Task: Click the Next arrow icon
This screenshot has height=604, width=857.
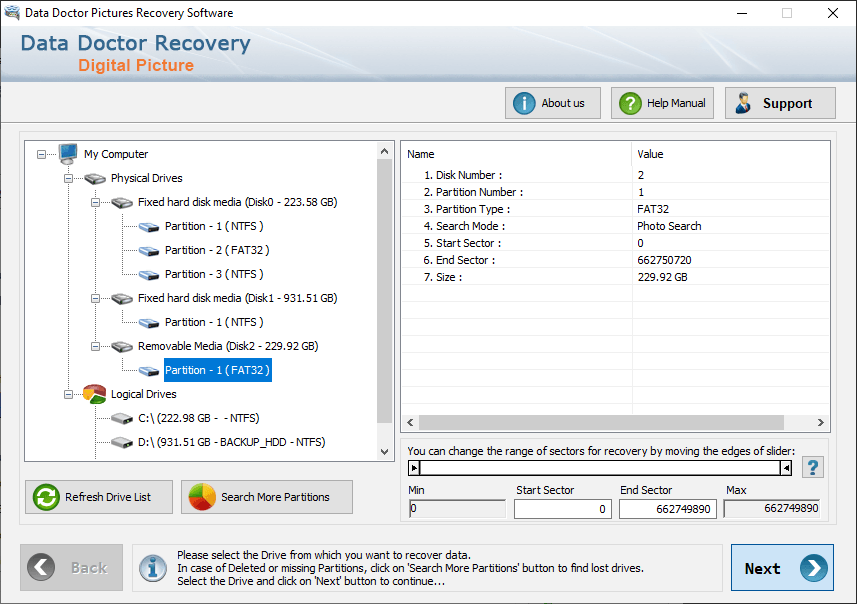Action: [x=813, y=568]
